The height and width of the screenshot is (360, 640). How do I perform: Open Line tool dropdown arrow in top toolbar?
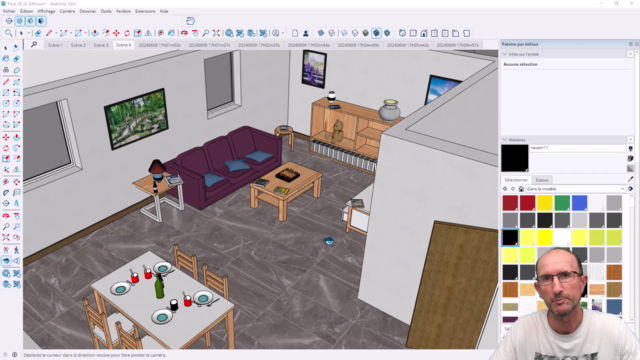[56, 33]
